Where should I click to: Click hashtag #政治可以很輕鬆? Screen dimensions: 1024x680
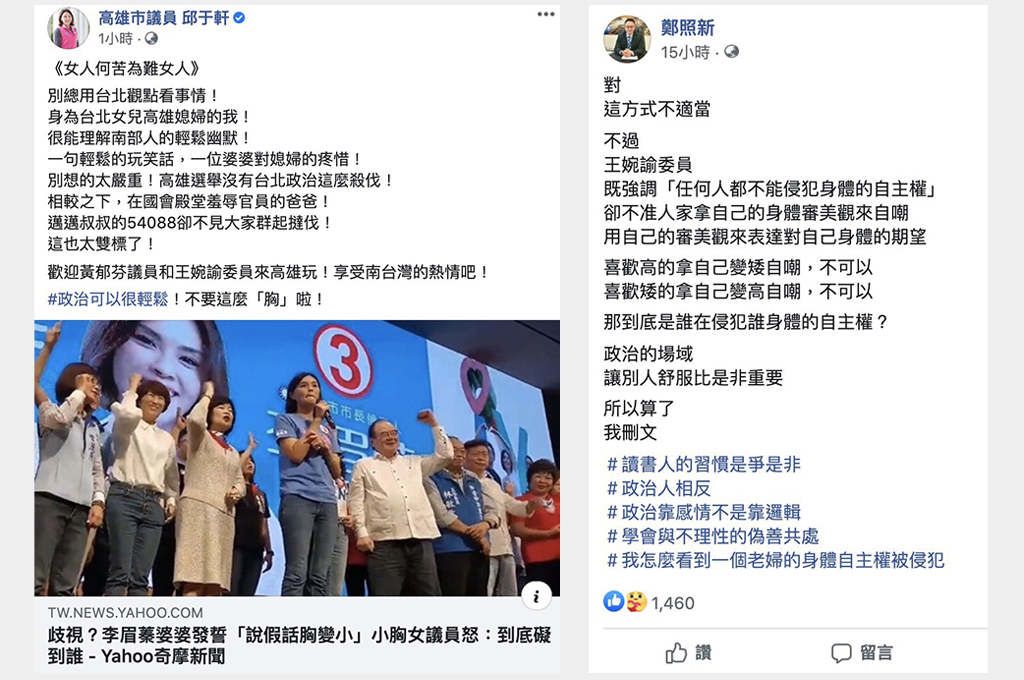click(x=108, y=299)
